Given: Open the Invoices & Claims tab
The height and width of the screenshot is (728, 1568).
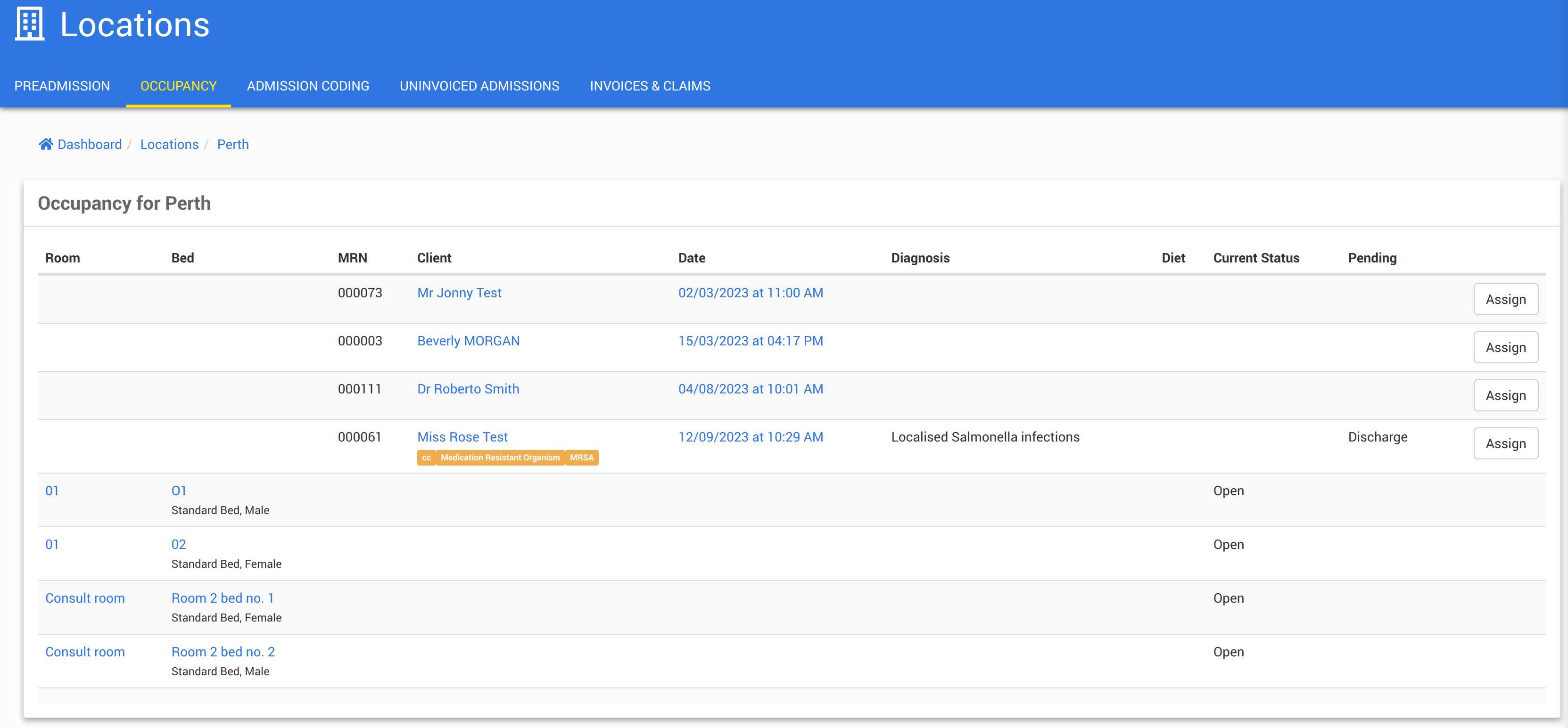Looking at the screenshot, I should [x=650, y=86].
